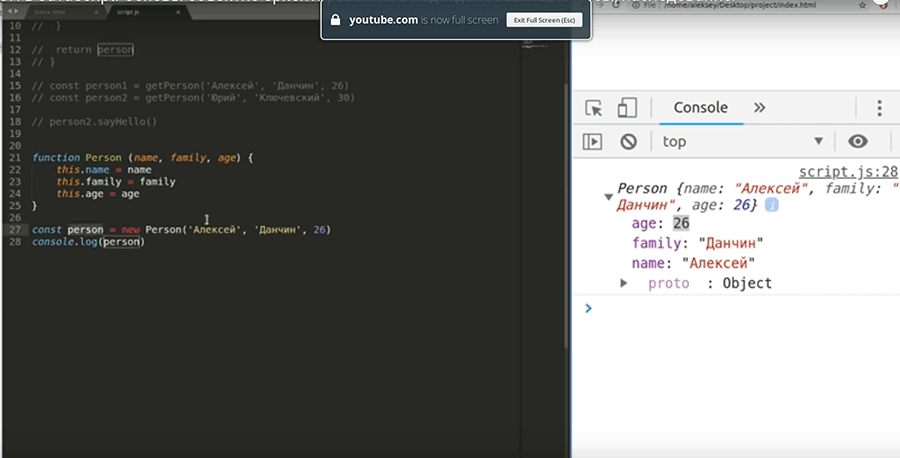The width and height of the screenshot is (900, 458).
Task: Click line 22 this.name = name
Action: point(104,169)
